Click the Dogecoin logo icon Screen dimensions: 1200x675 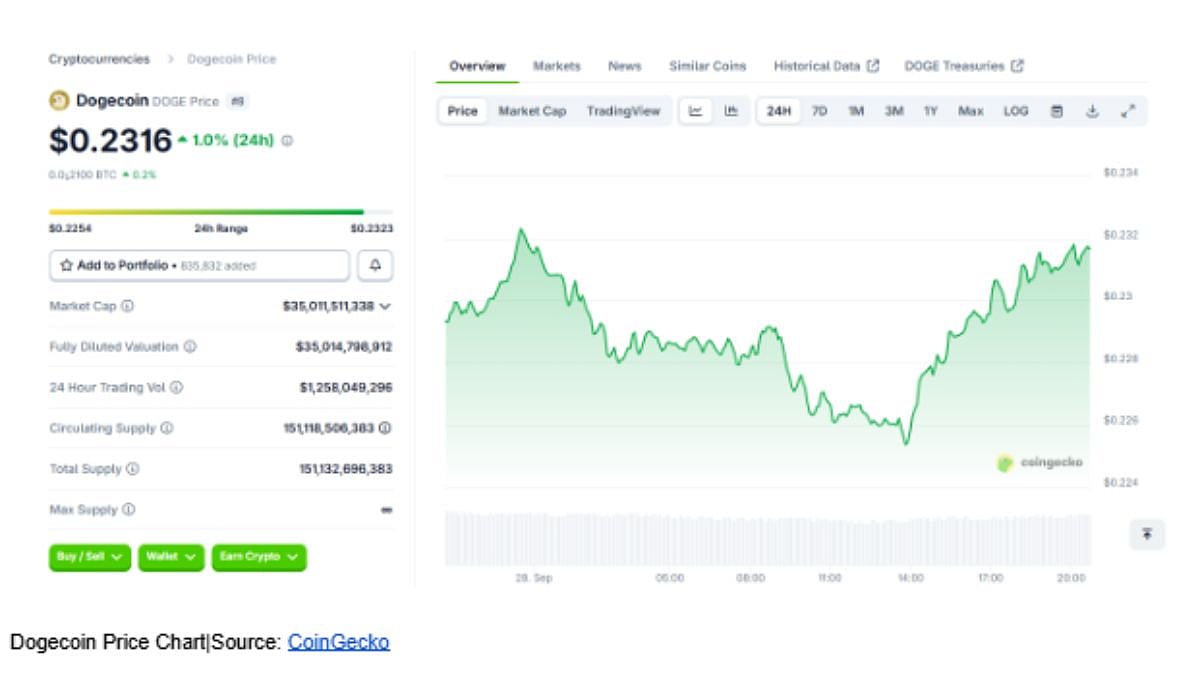coord(59,100)
